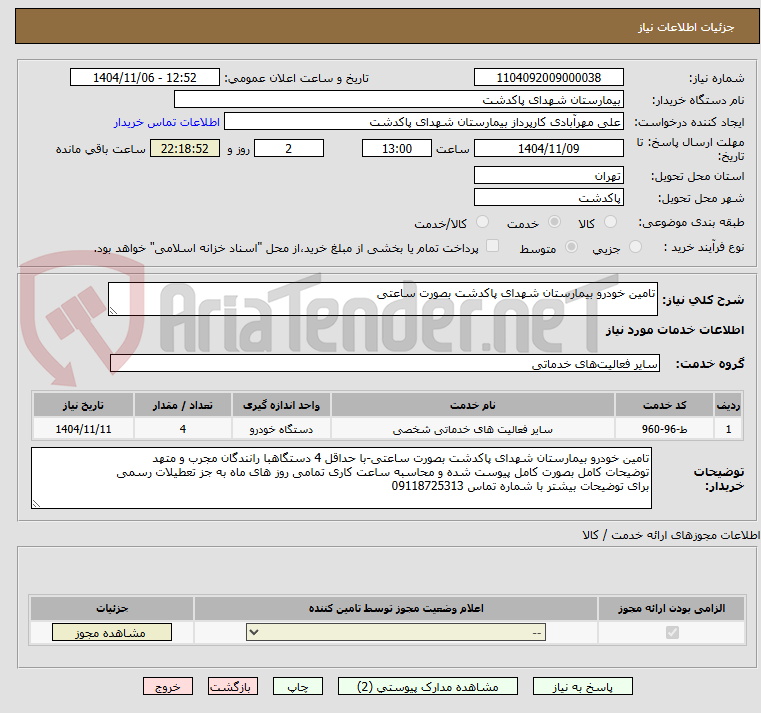The image size is (761, 713).
Task: Click the واحد اندازه گیری column header
Action: 281,405
